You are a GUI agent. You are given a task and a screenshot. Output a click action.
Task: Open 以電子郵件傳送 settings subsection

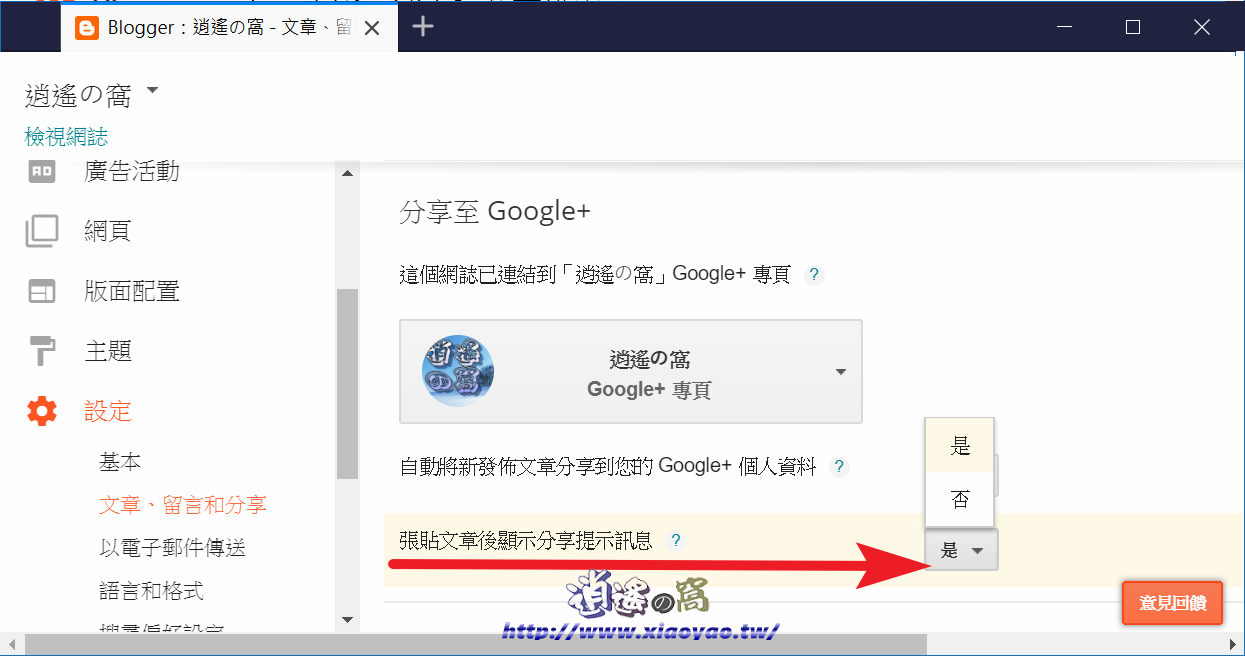[172, 548]
